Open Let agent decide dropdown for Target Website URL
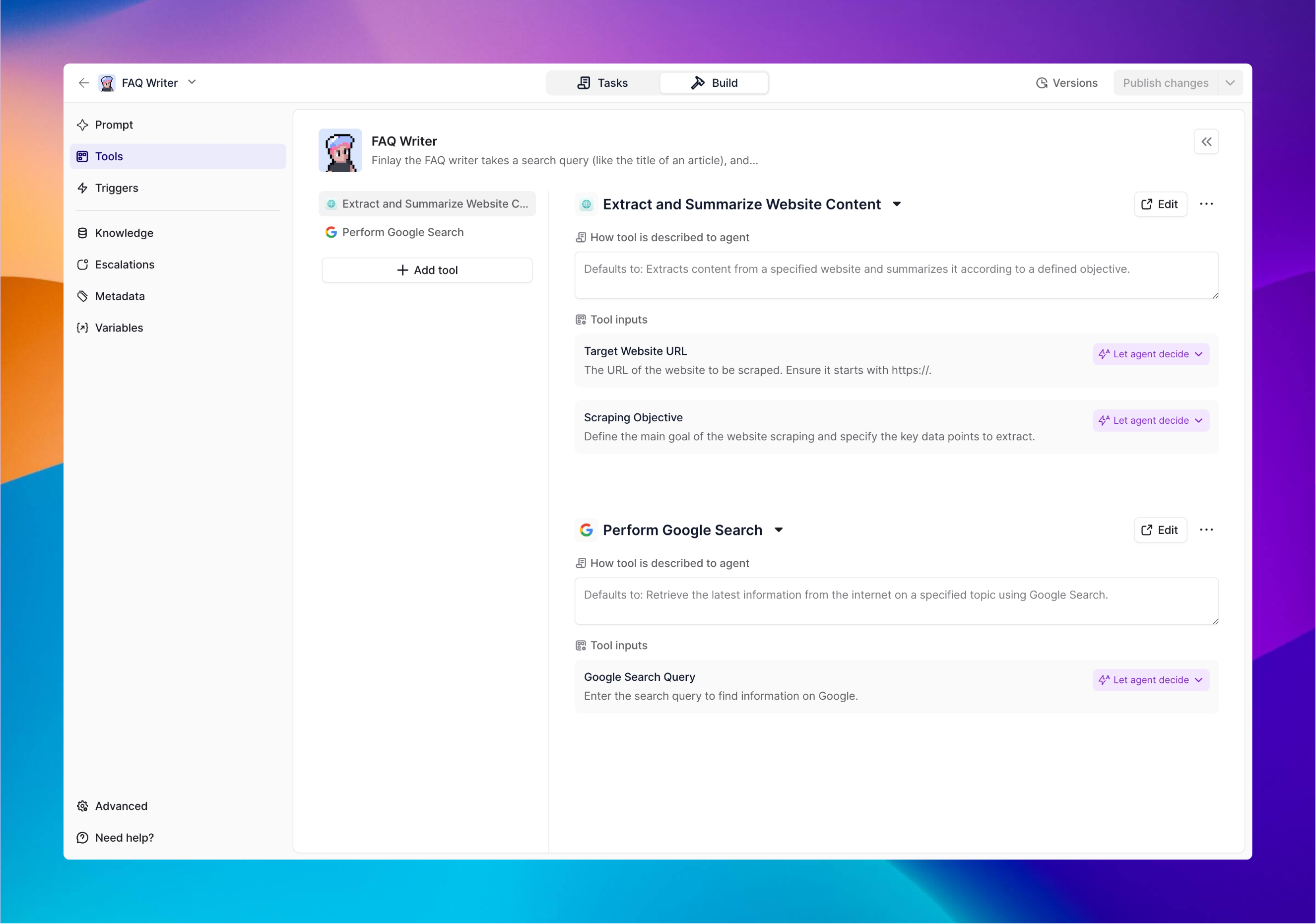The height and width of the screenshot is (924, 1316). [1151, 354]
